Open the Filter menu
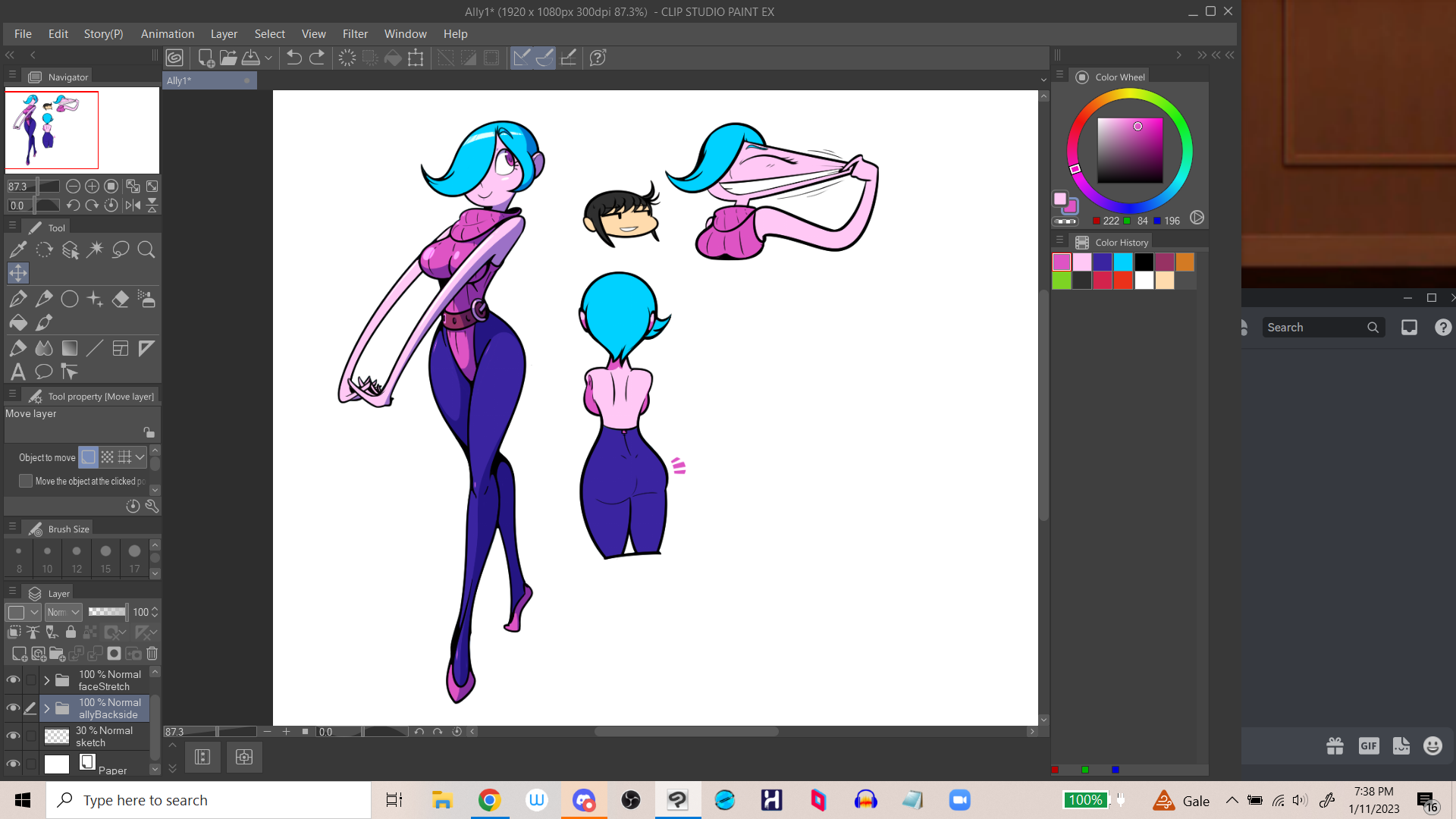The image size is (1456, 819). (x=355, y=34)
